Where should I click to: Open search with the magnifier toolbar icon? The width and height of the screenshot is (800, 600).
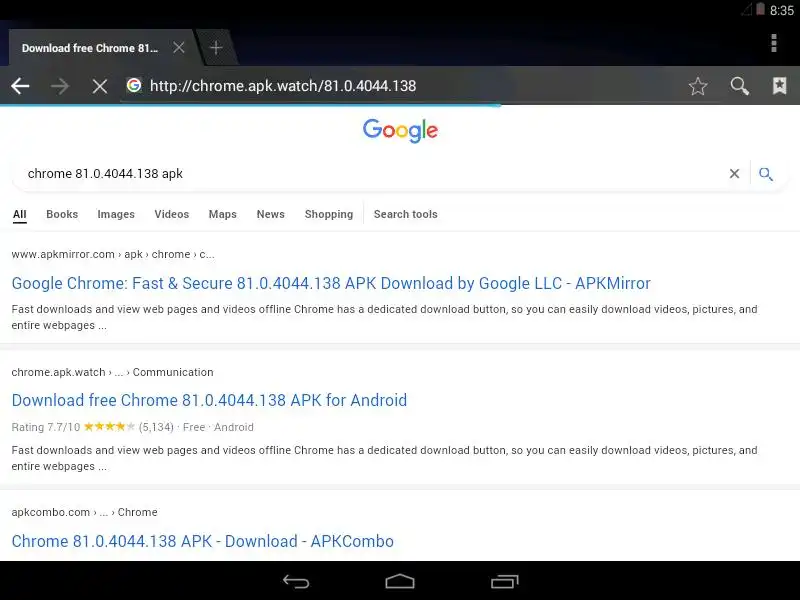pos(739,86)
